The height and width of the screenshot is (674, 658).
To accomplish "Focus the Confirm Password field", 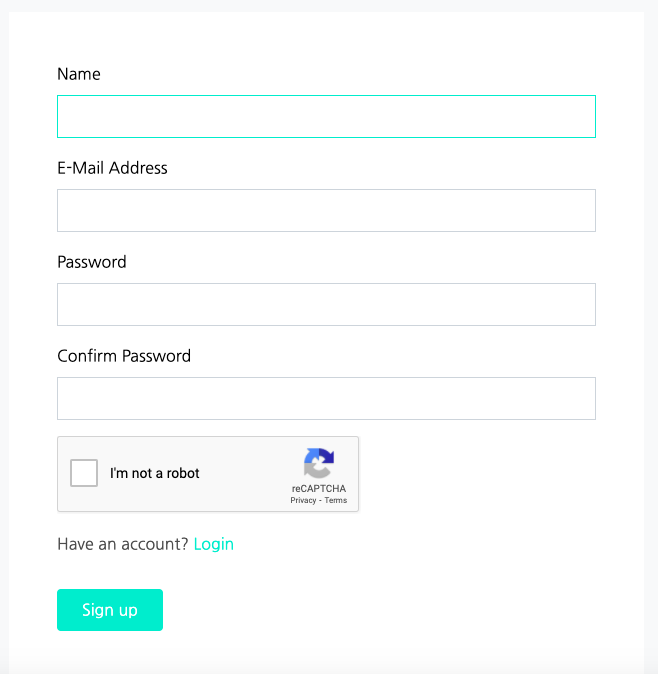I will point(326,398).
